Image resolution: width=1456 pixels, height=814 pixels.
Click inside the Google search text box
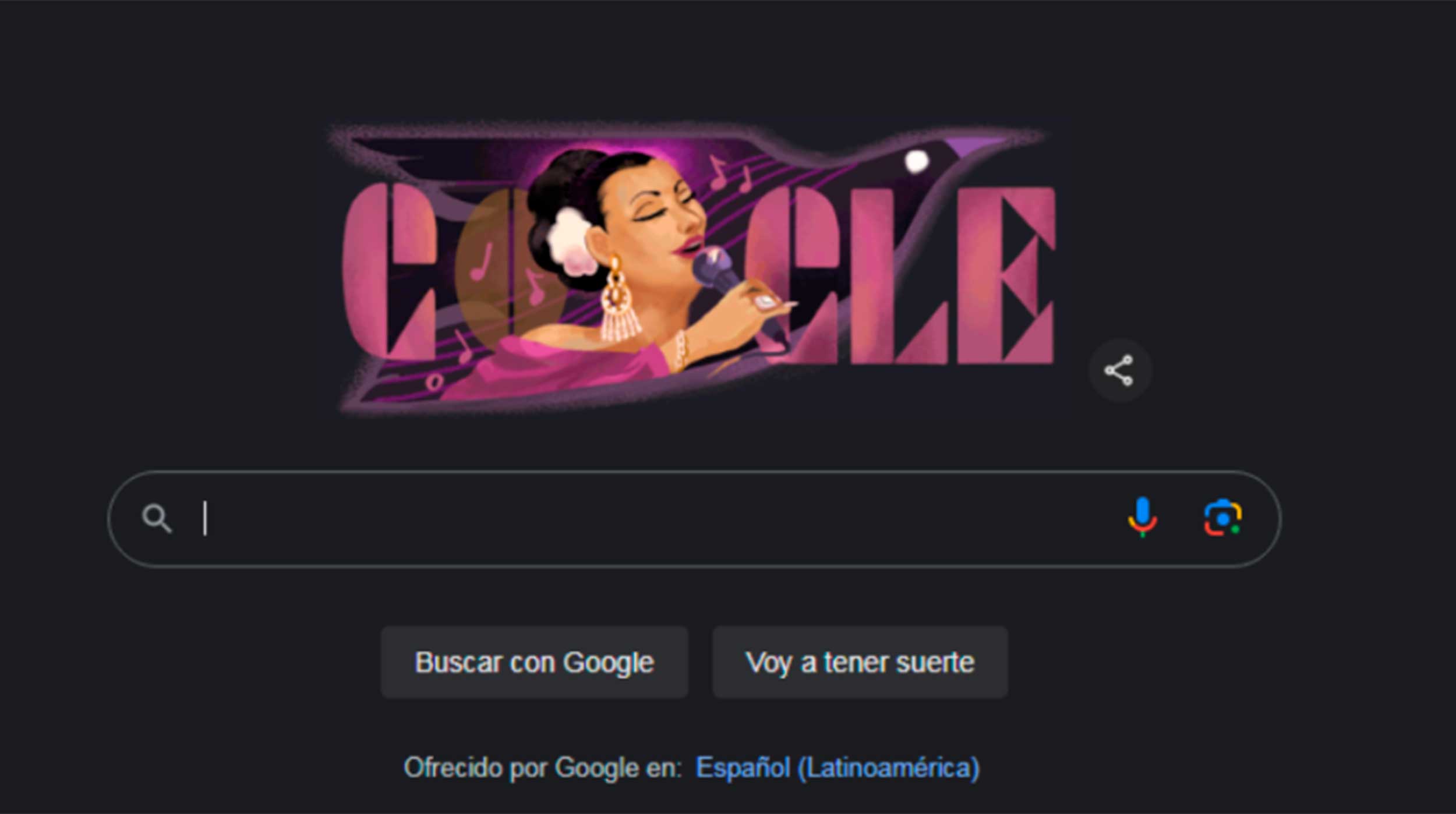(658, 518)
